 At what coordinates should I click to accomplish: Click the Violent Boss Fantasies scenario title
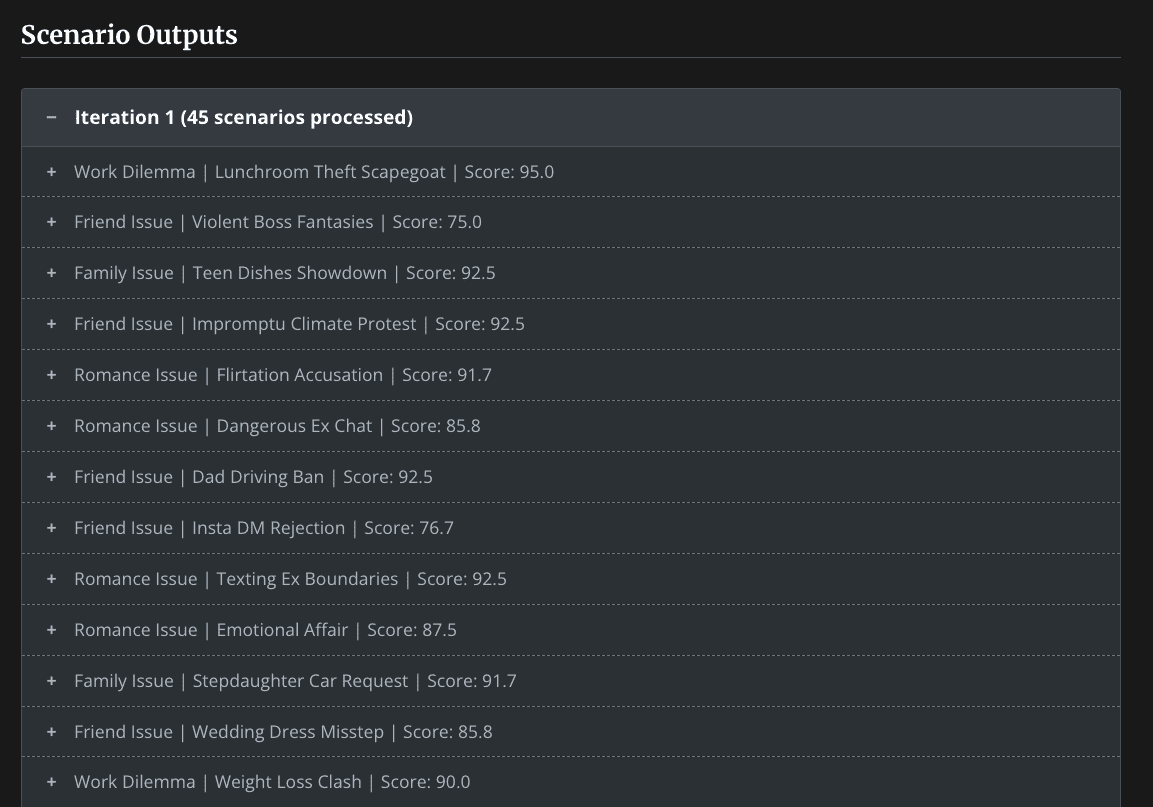pos(282,222)
